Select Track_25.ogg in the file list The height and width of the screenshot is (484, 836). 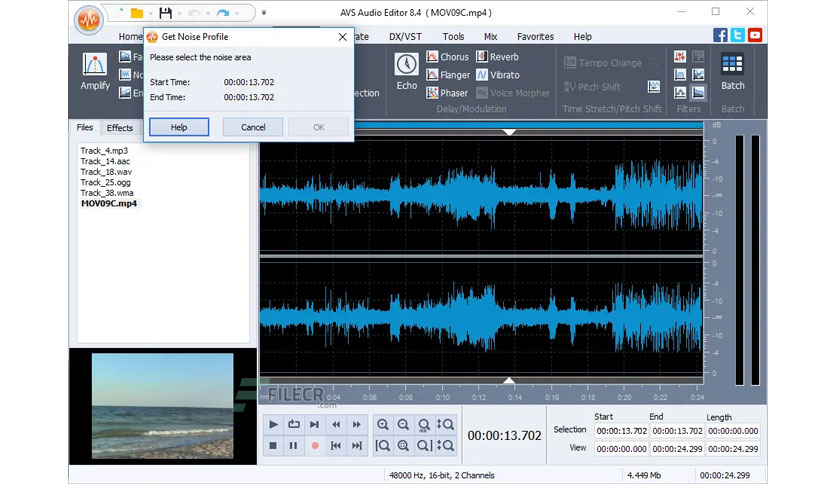click(x=106, y=182)
